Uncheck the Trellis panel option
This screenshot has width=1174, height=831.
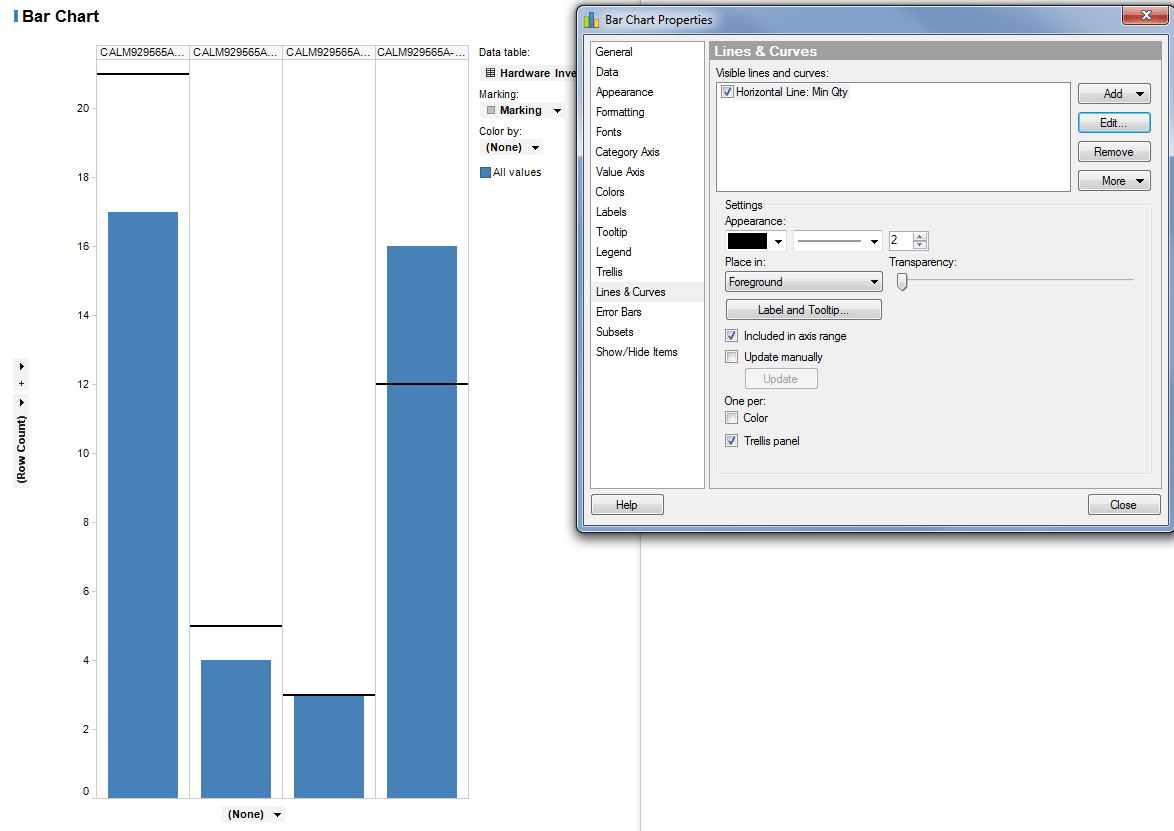731,440
